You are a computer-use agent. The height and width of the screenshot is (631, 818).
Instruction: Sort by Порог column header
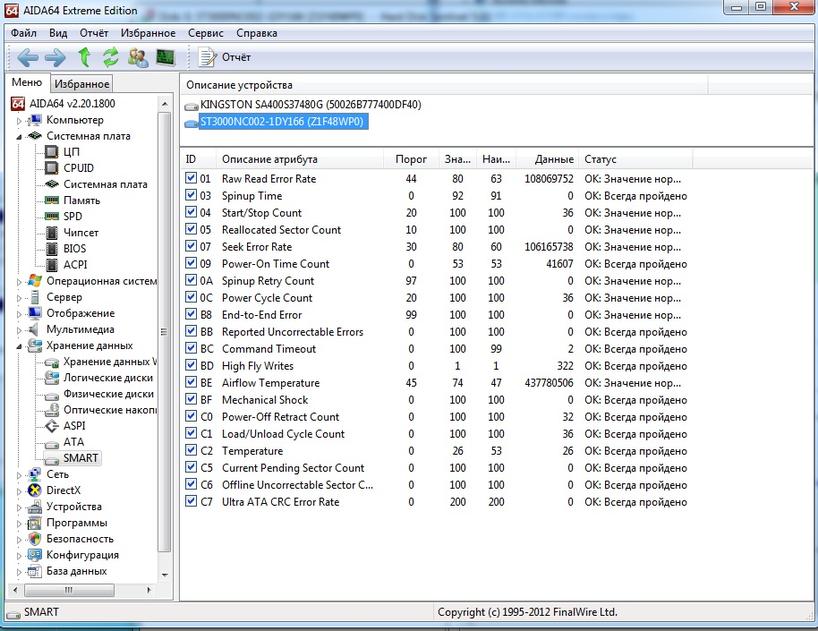[411, 159]
